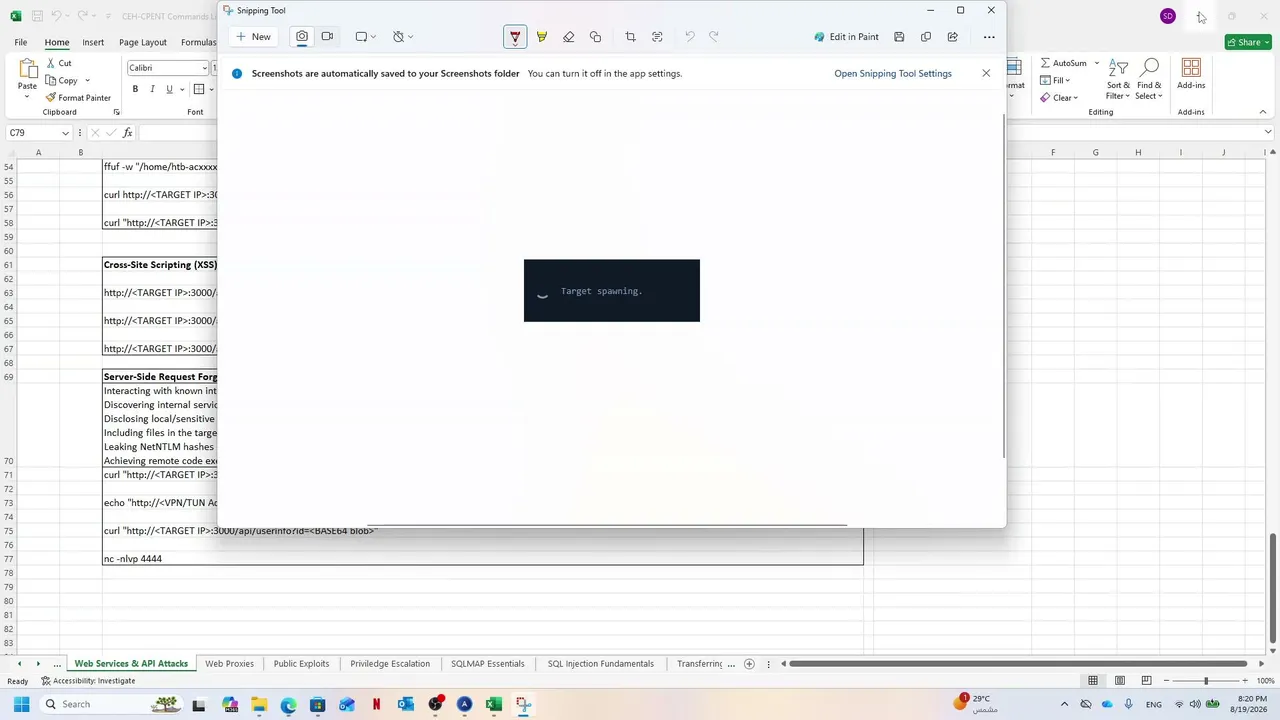Open Find & Select menu

(1149, 78)
